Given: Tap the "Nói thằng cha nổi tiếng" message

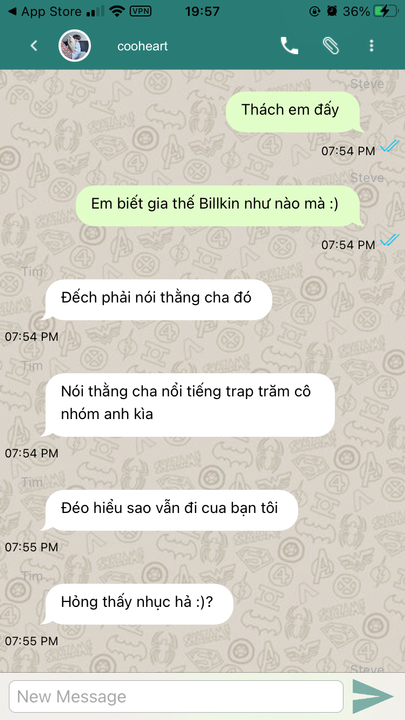Looking at the screenshot, I should click(188, 405).
